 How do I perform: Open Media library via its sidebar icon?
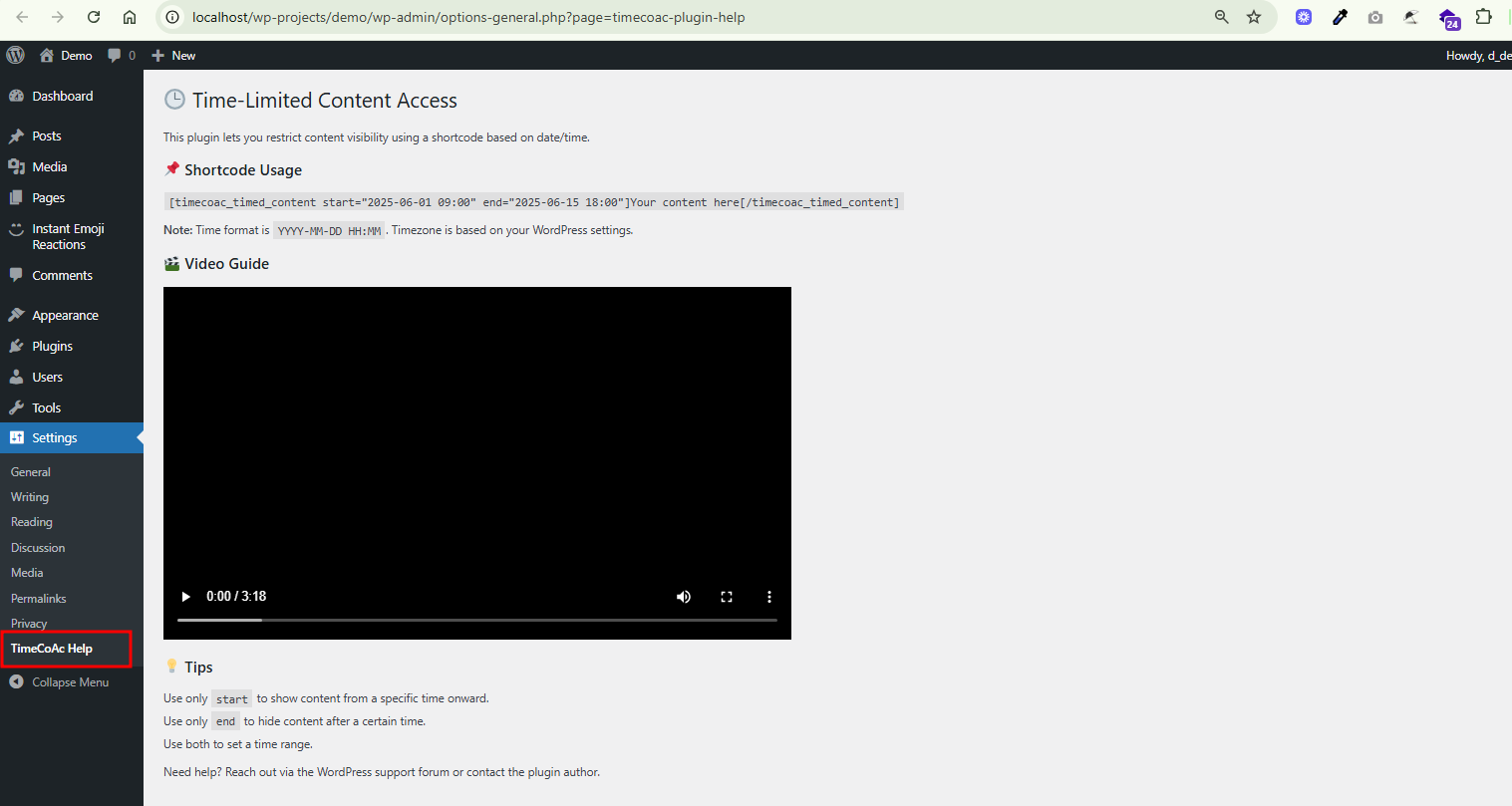click(19, 166)
